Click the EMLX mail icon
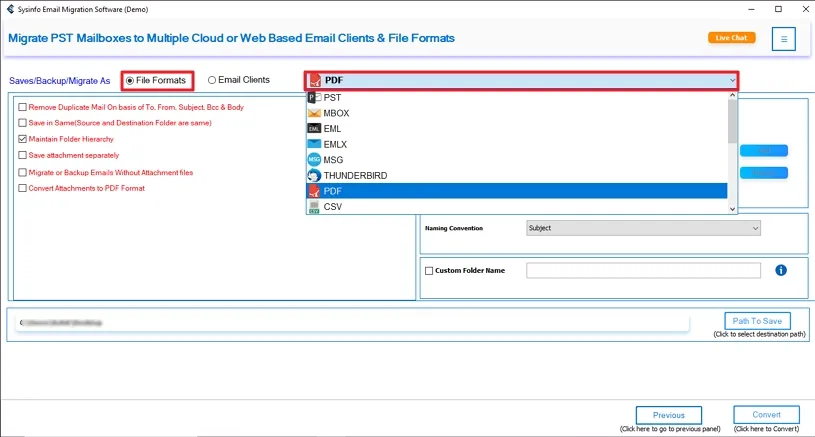 click(x=314, y=144)
